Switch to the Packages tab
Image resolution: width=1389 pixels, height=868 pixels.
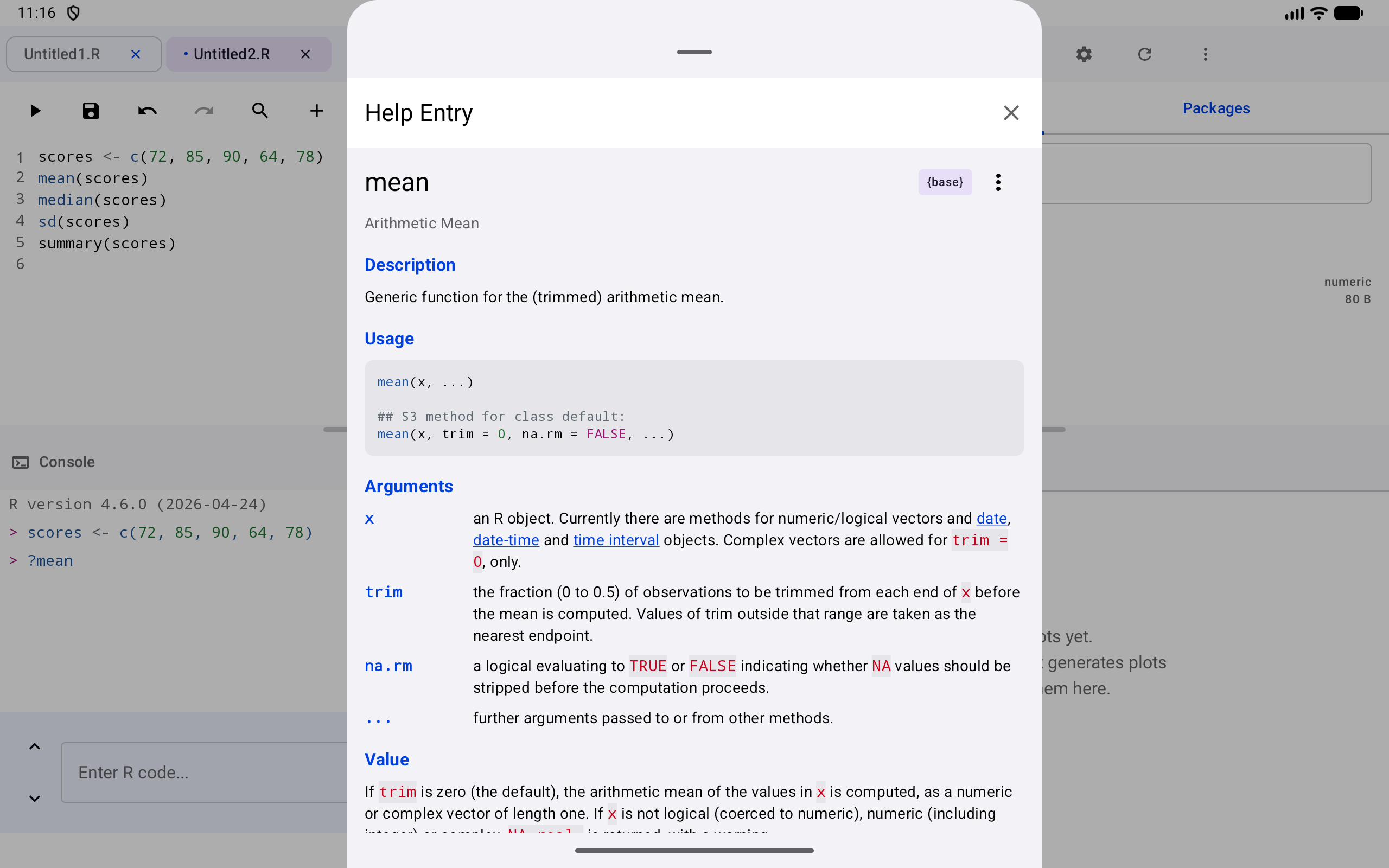coord(1216,108)
